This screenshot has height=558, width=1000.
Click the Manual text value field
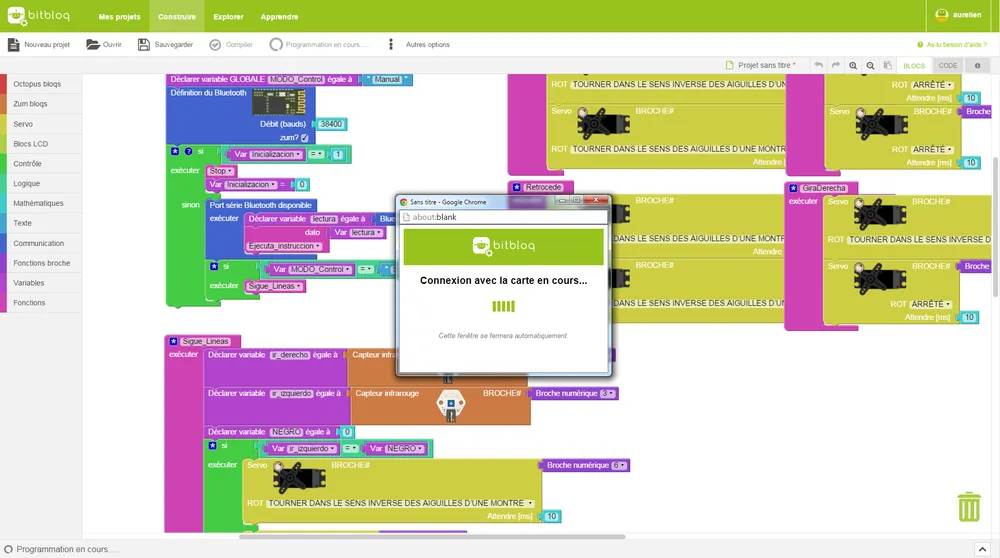[387, 80]
